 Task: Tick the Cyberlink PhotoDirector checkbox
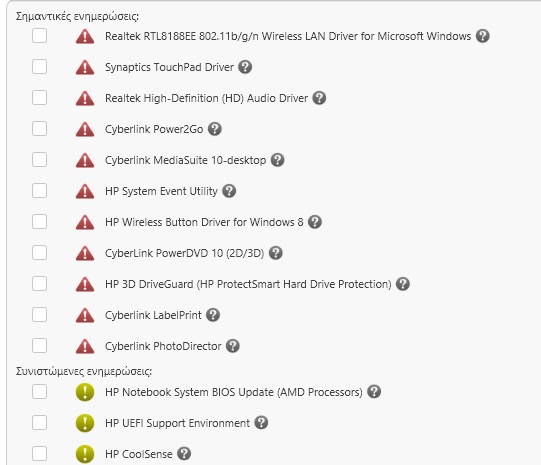(39, 345)
